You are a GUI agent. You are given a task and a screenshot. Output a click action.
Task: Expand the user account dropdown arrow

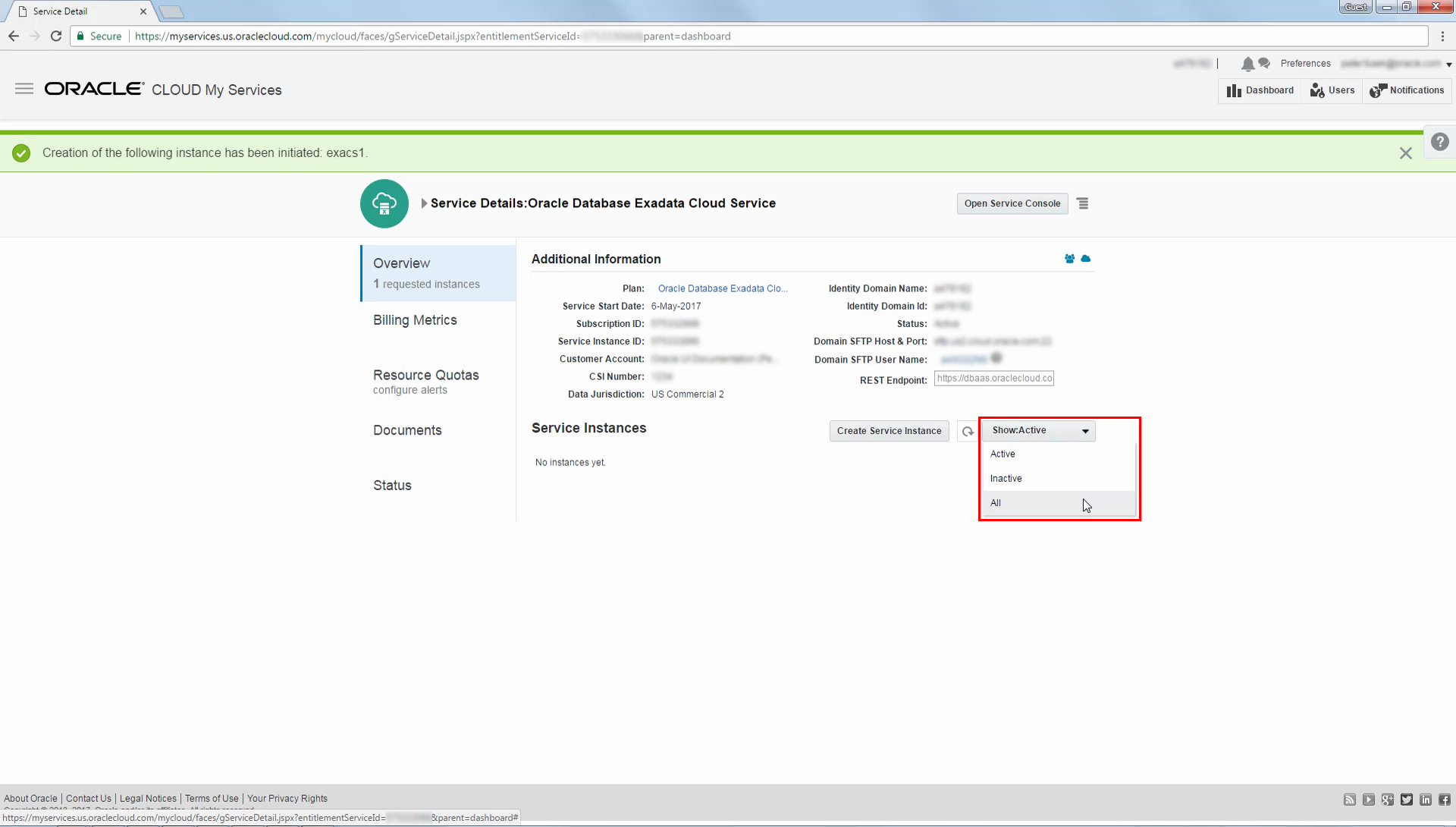1448,64
